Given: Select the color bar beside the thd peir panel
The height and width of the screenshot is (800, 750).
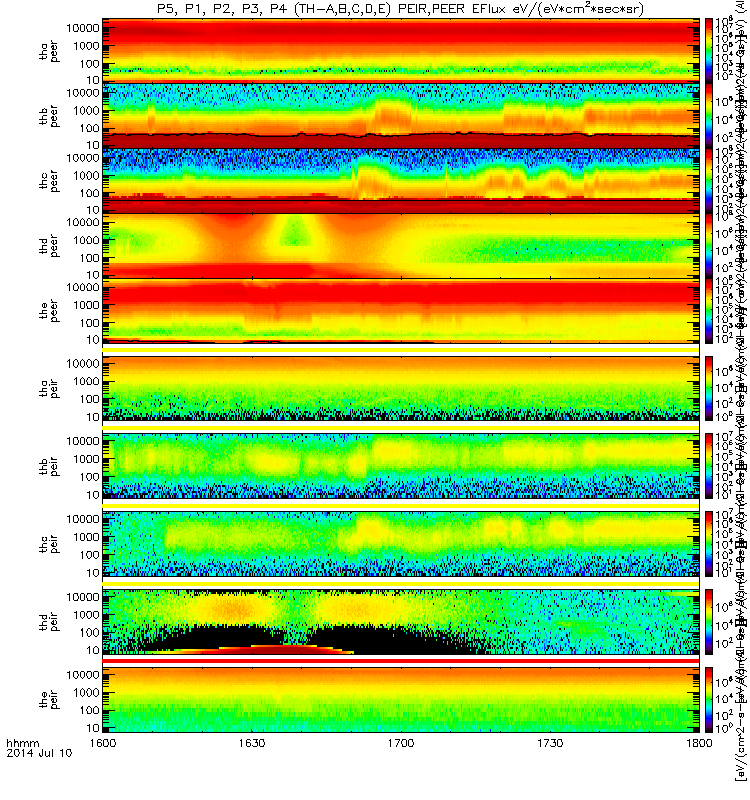Looking at the screenshot, I should pyautogui.click(x=709, y=621).
